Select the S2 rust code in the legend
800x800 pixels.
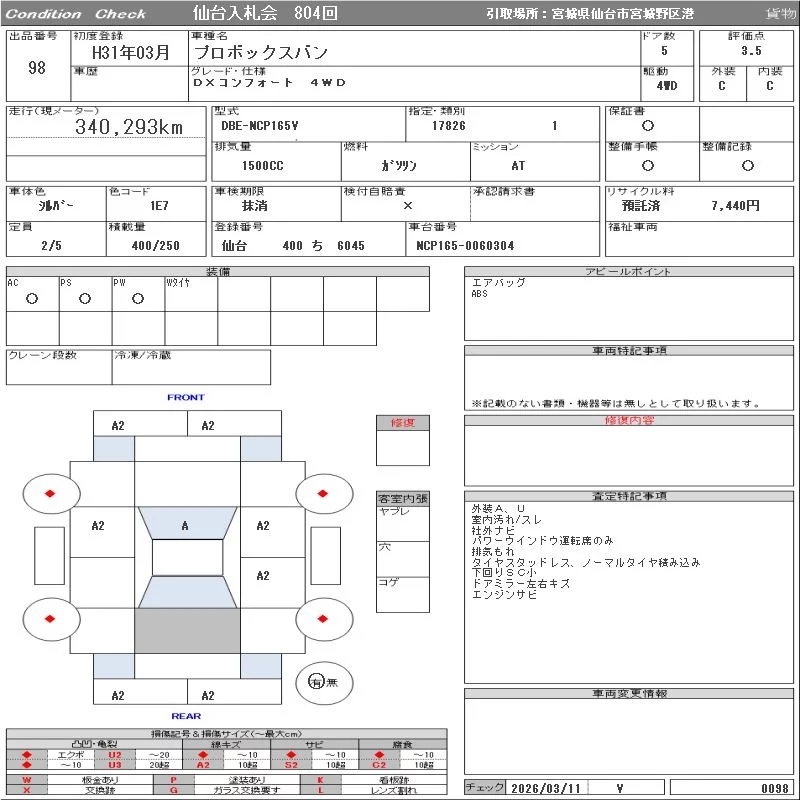[x=292, y=765]
